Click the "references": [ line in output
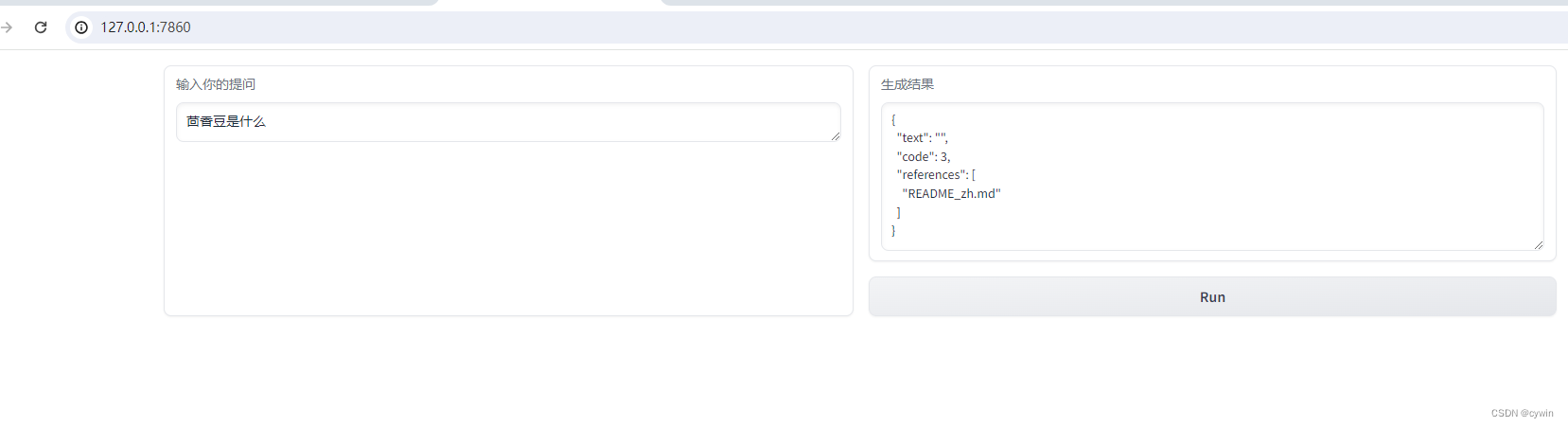This screenshot has width=1568, height=427. click(x=937, y=175)
